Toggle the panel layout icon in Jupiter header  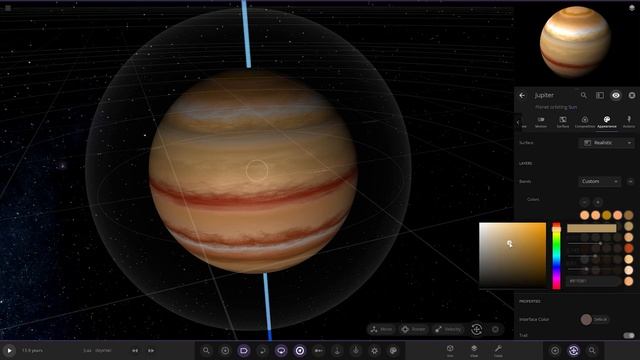600,95
